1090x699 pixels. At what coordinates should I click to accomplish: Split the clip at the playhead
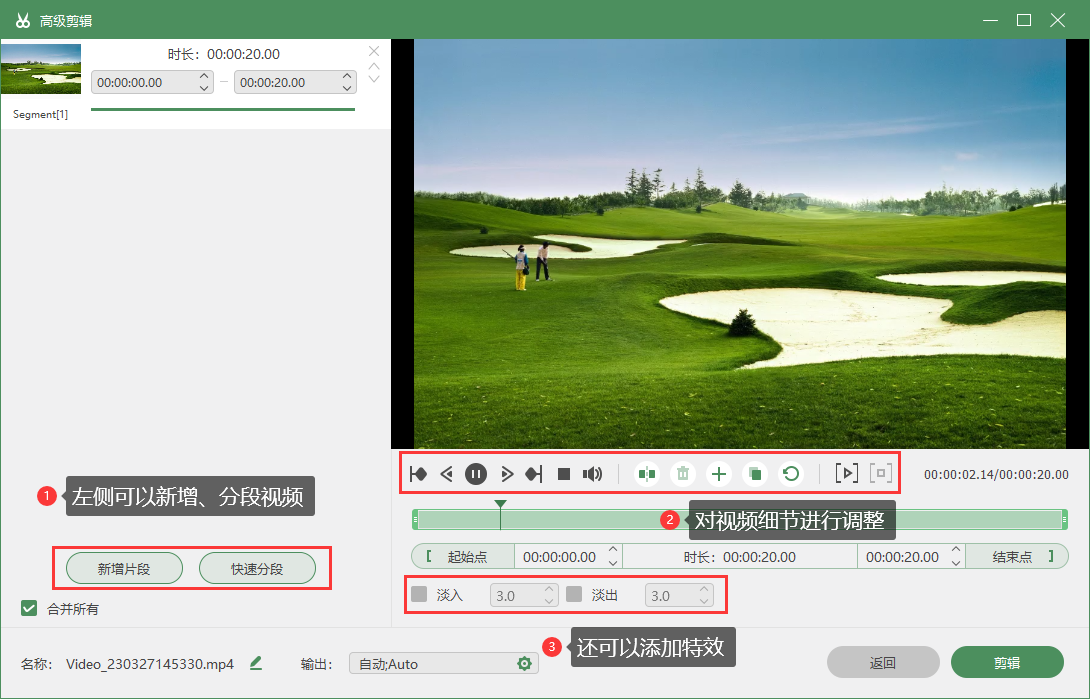647,475
